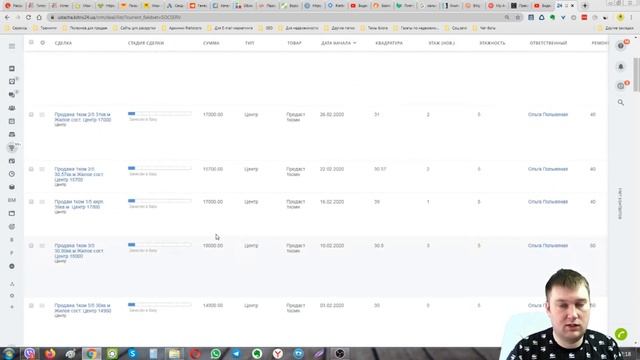Open OBS Studio from the taskbar
640x360 pixels.
(x=340, y=353)
